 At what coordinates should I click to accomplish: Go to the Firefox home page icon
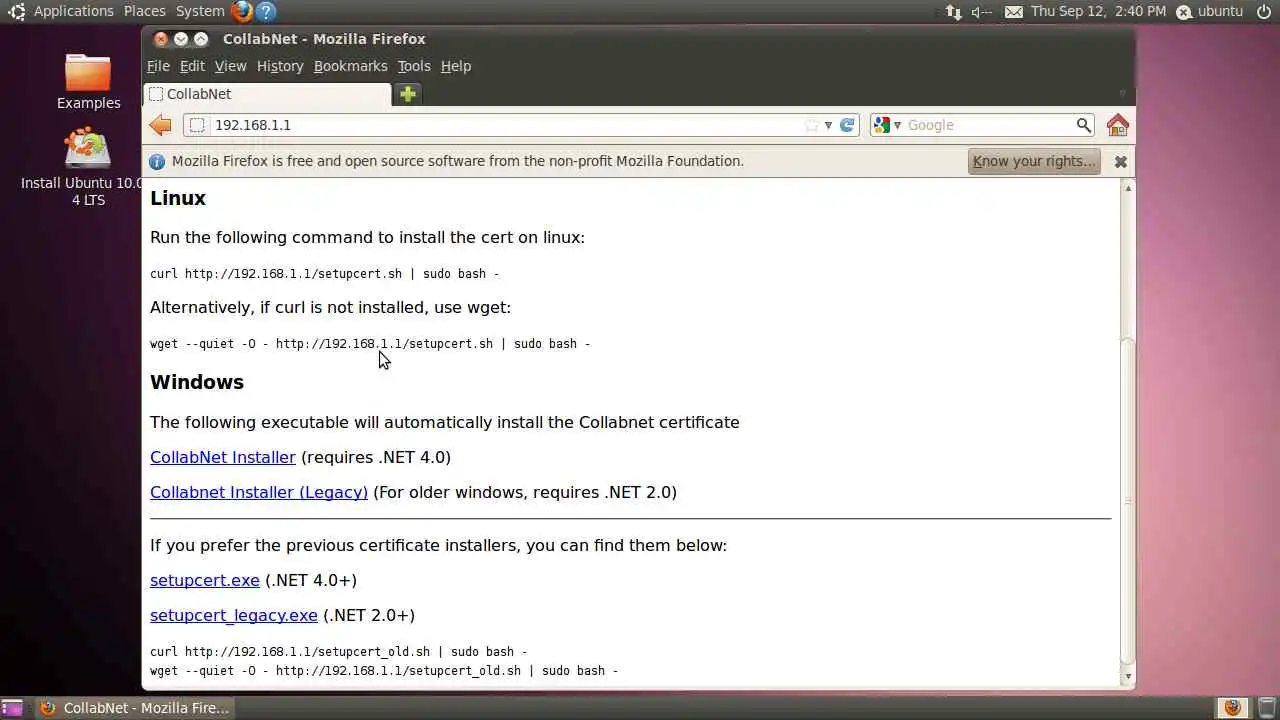click(x=1118, y=125)
